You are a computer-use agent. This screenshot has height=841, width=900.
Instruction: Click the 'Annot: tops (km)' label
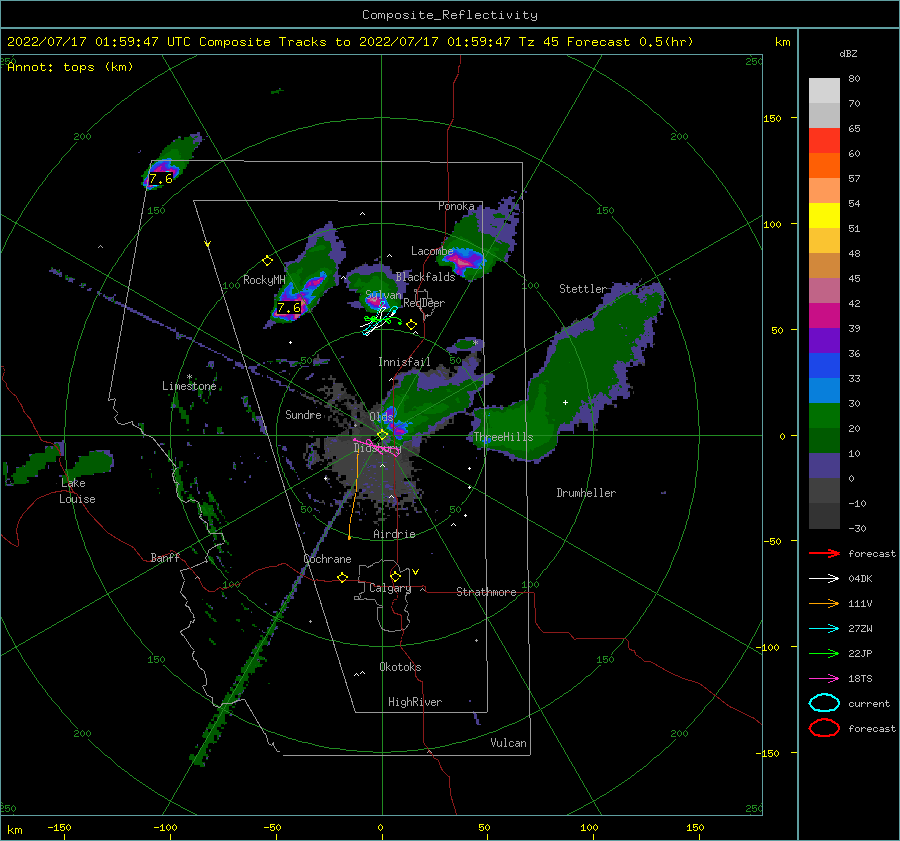pos(70,67)
